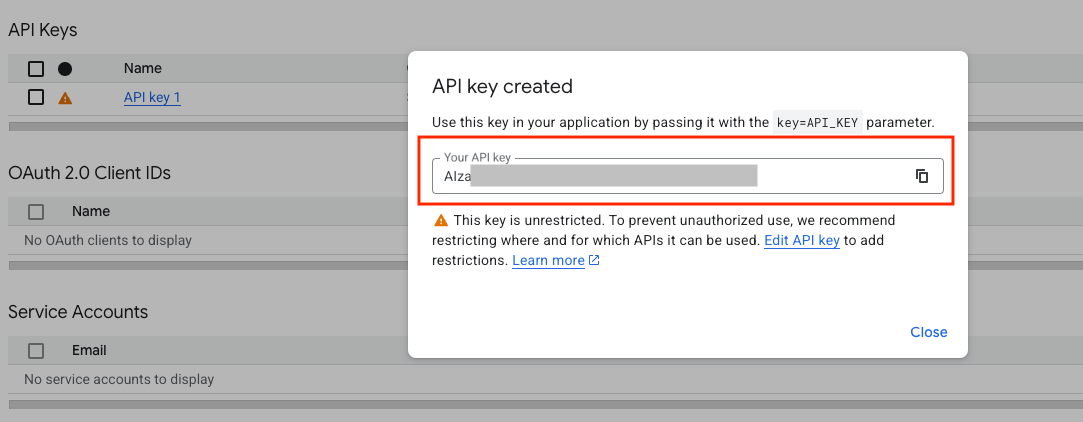Open the Learn more link
This screenshot has width=1083, height=422.
548,260
